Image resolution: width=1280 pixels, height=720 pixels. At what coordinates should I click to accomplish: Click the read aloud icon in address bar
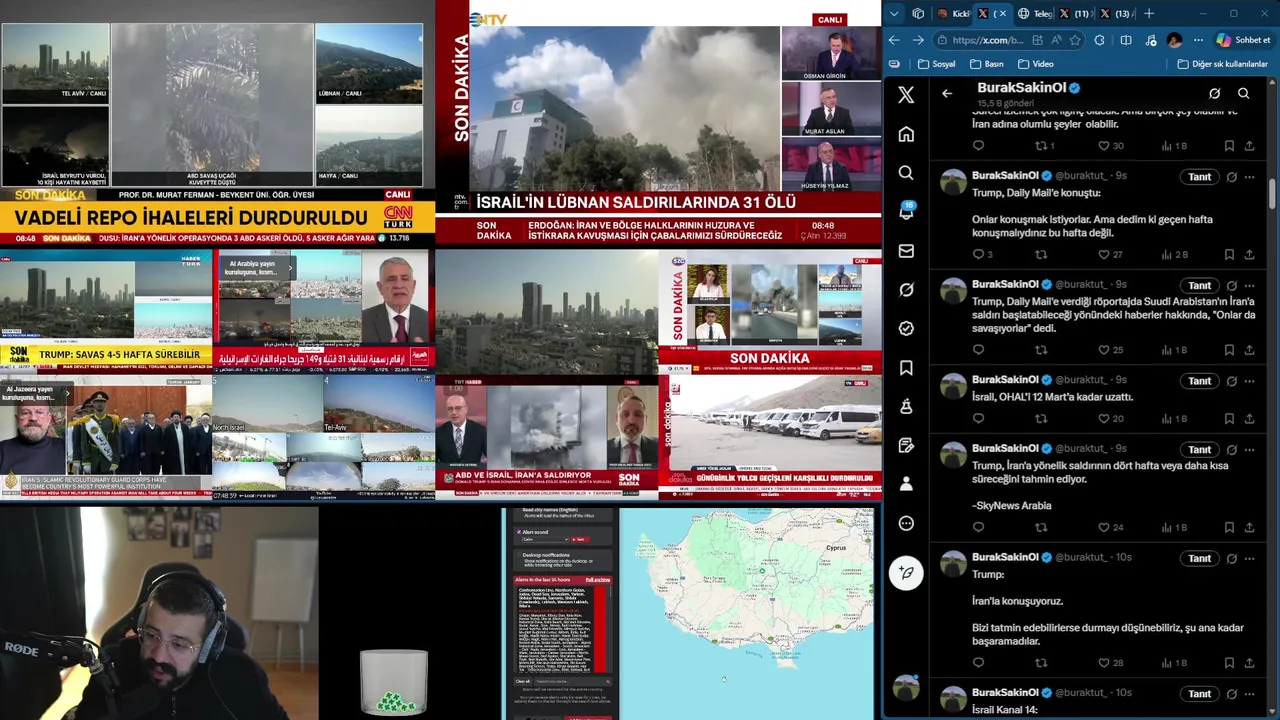[1056, 40]
